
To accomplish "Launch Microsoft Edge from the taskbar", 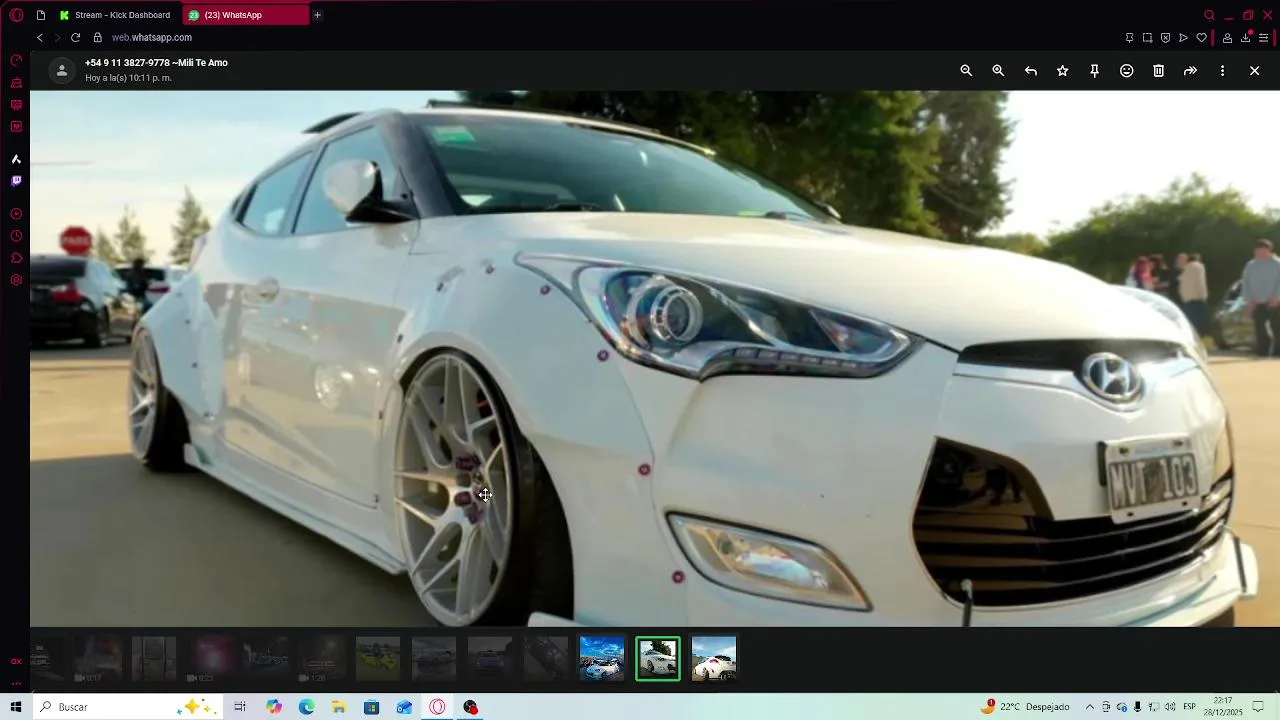I will (x=306, y=707).
